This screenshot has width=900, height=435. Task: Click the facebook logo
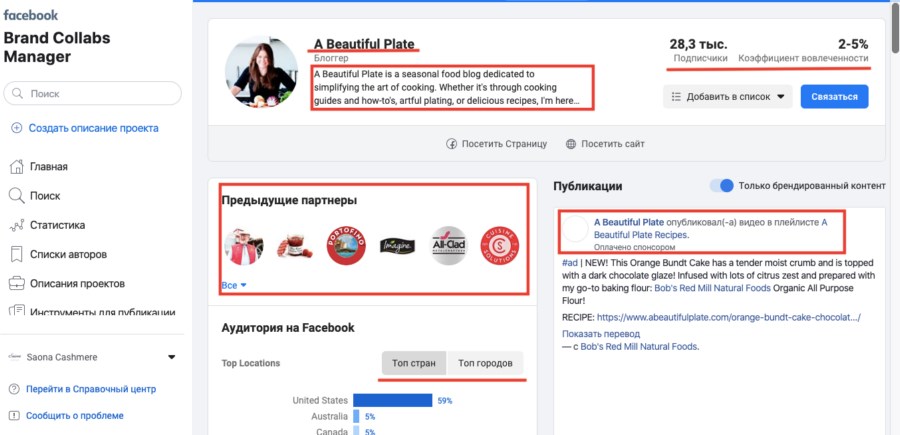coord(30,15)
